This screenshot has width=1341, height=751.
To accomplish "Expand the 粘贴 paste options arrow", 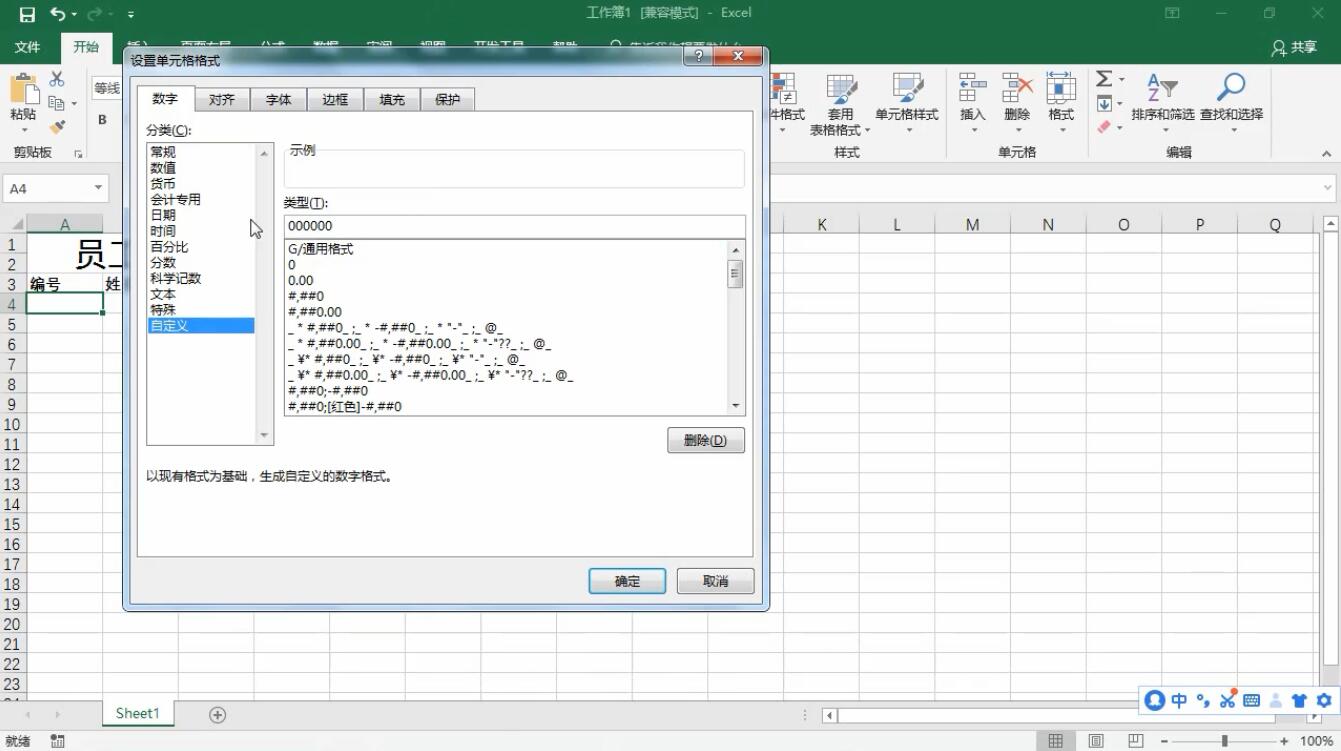I will pyautogui.click(x=23, y=130).
